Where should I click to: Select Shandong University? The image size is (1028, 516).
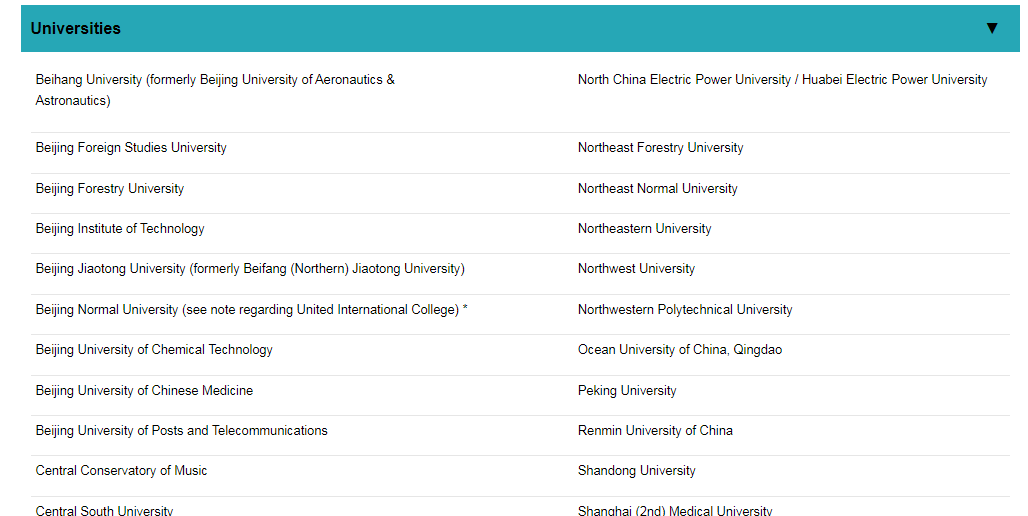coord(637,470)
